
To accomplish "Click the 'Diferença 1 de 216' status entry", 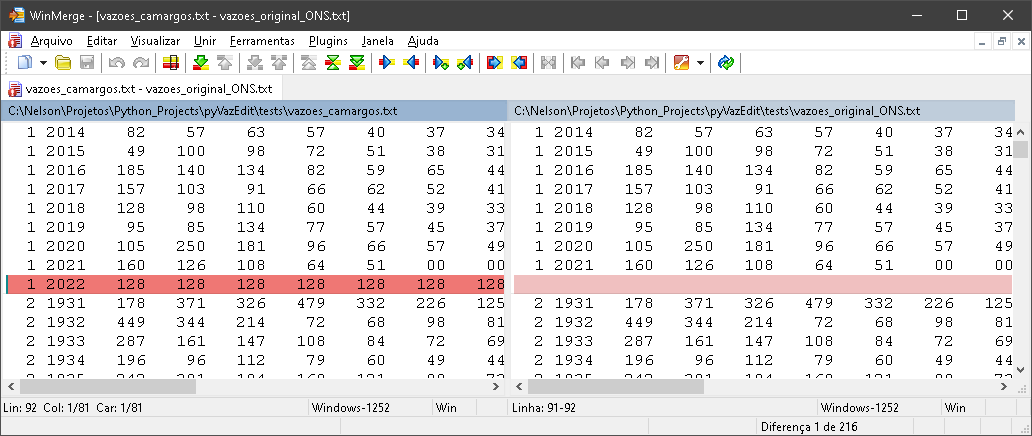I will click(809, 427).
